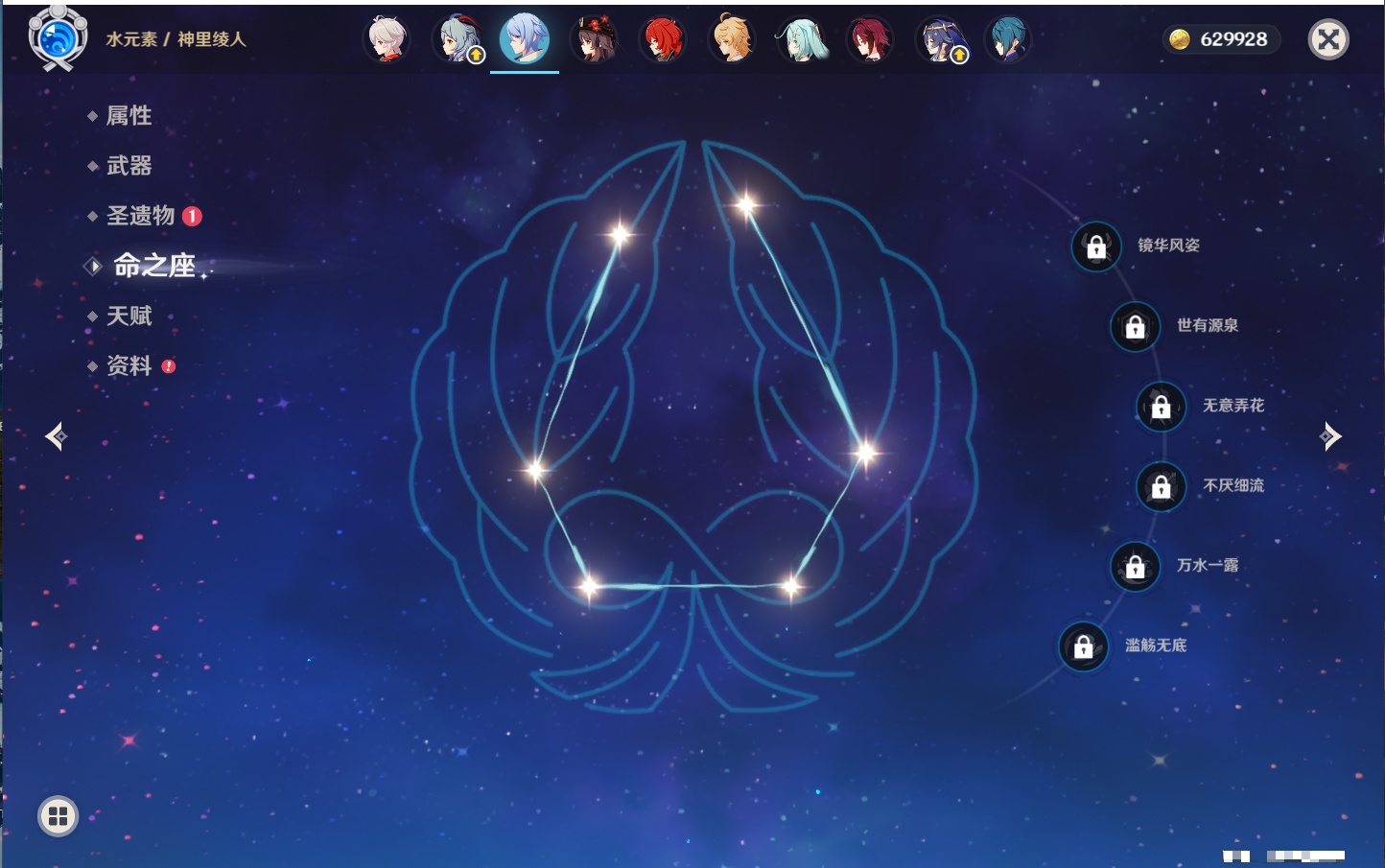The height and width of the screenshot is (868, 1385).
Task: Click the lock icon for 滥觞无底
Action: click(1083, 646)
